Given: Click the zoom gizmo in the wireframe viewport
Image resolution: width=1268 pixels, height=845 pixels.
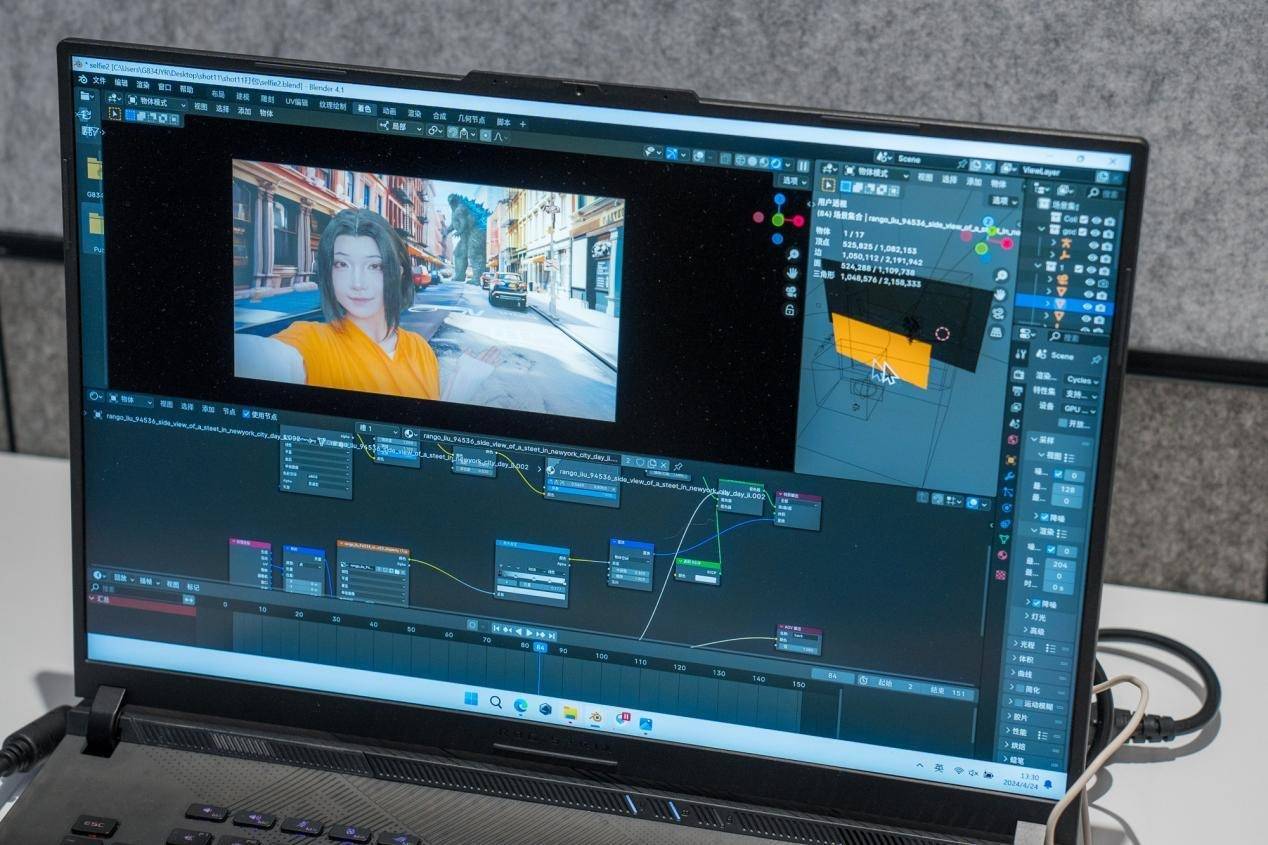Looking at the screenshot, I should 1001,276.
